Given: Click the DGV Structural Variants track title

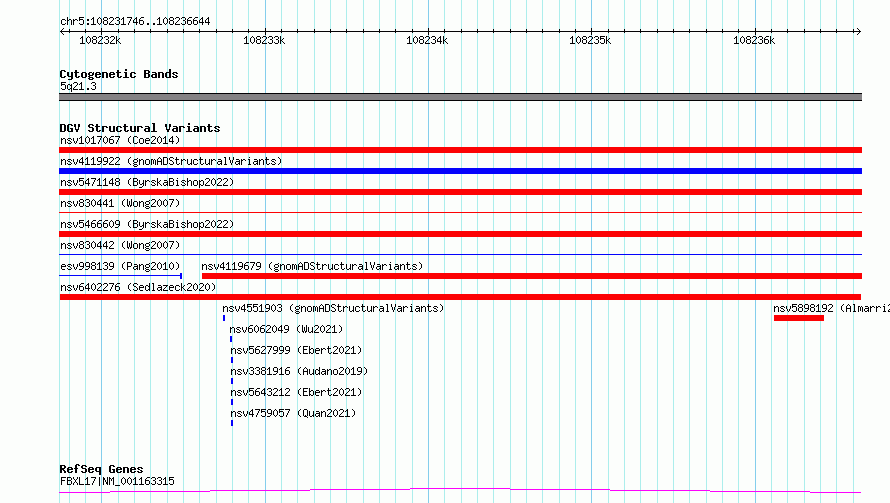Looking at the screenshot, I should (140, 128).
